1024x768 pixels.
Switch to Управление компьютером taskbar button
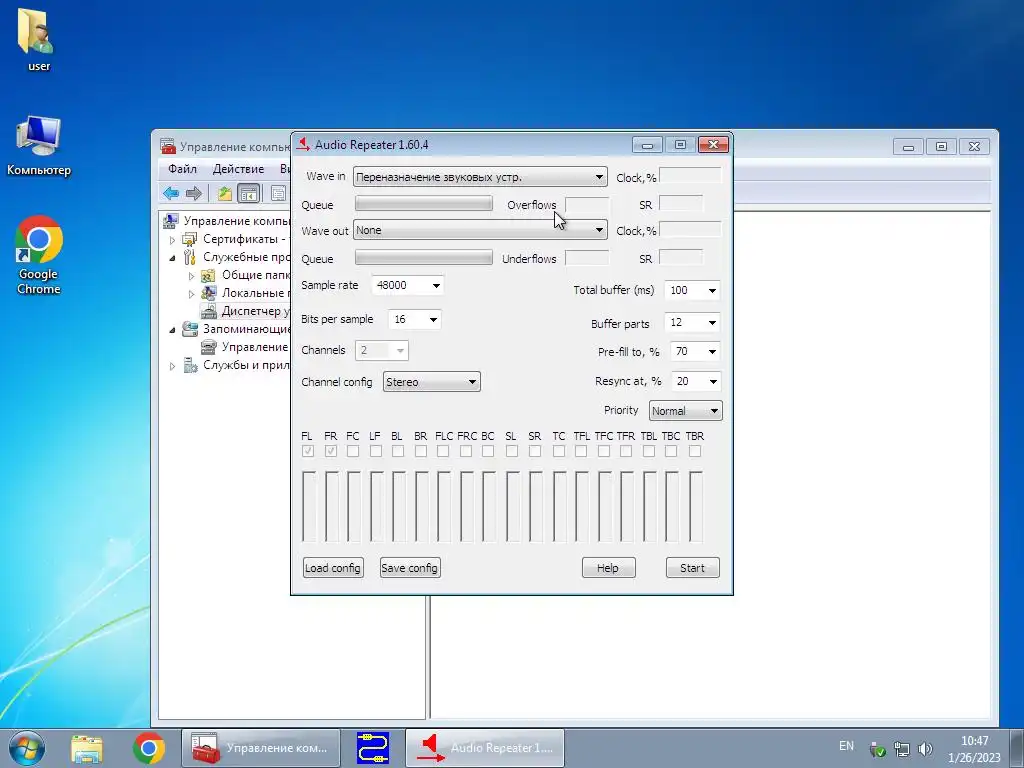pyautogui.click(x=261, y=748)
